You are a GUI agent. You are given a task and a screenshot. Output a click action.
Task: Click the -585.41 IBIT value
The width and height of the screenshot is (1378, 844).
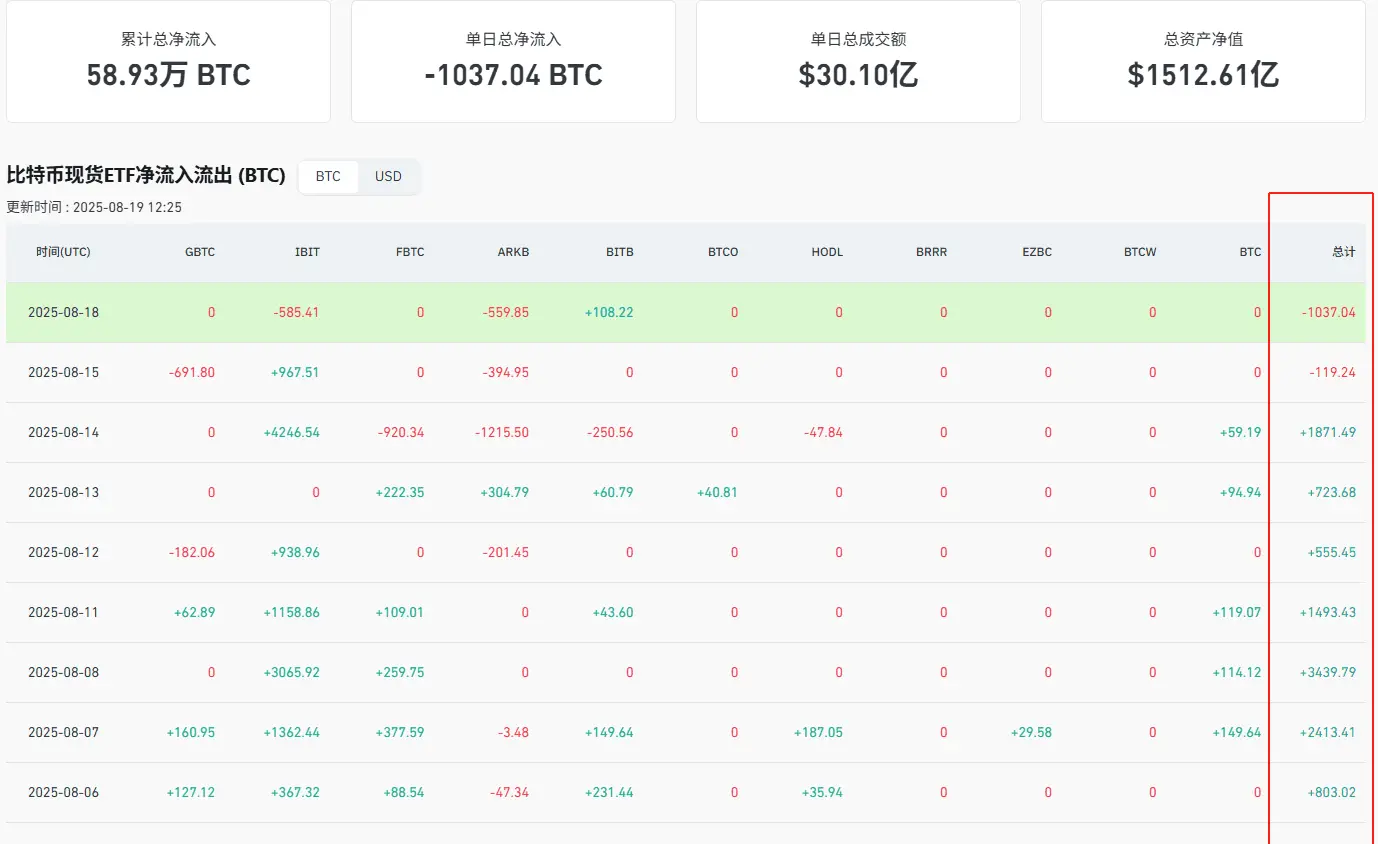point(296,312)
